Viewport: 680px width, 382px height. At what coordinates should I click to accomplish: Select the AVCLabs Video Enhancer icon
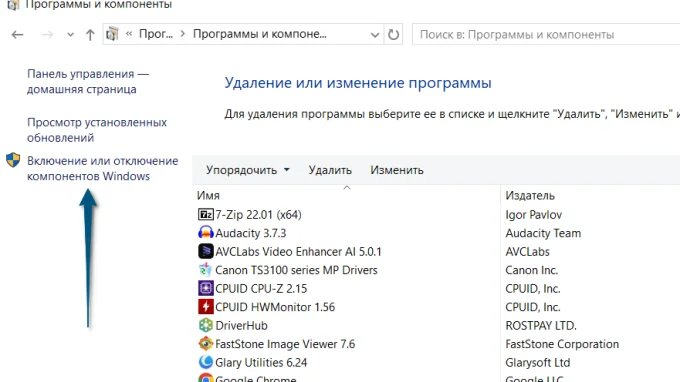(x=206, y=251)
